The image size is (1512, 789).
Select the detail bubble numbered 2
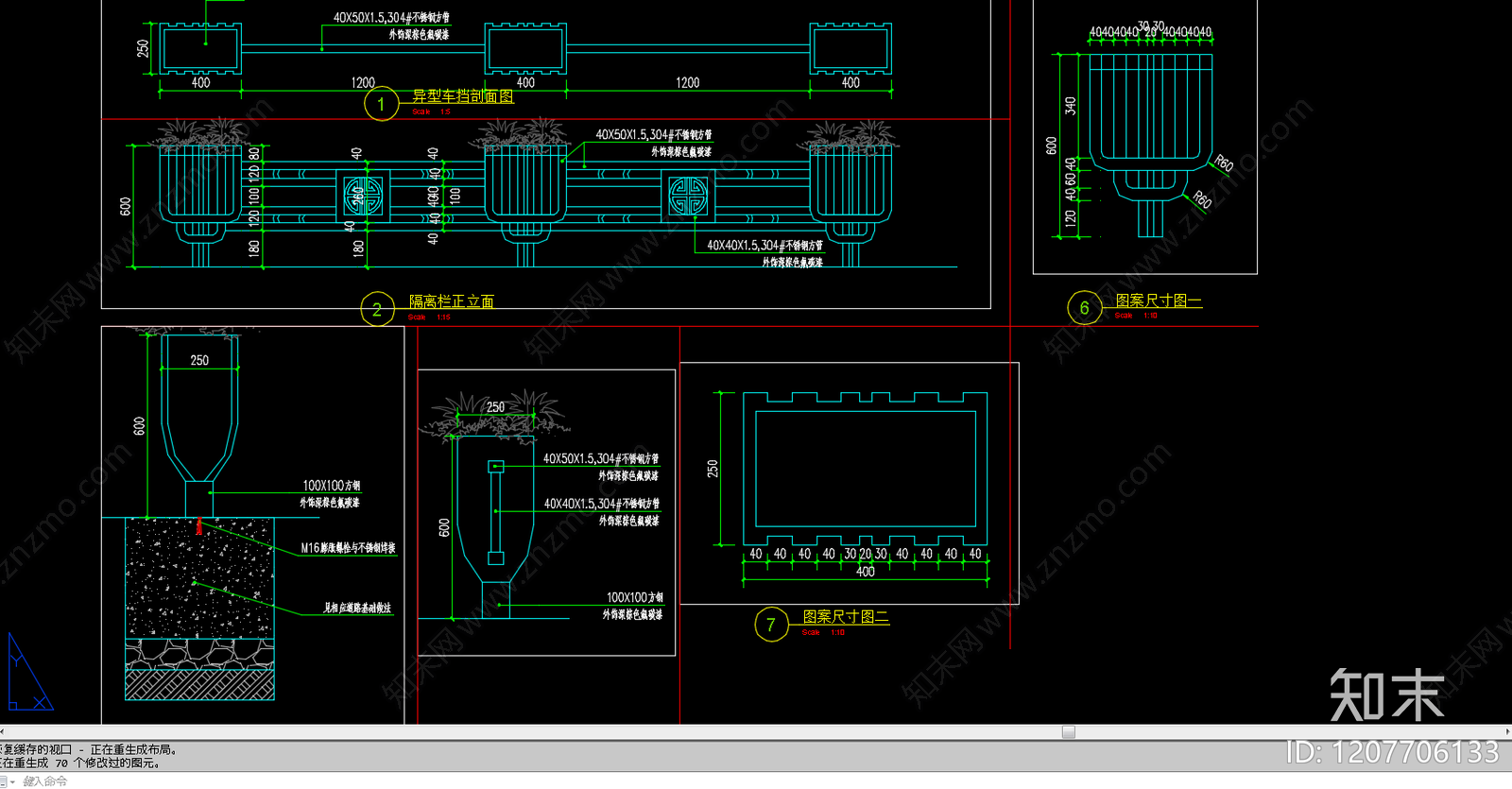377,309
